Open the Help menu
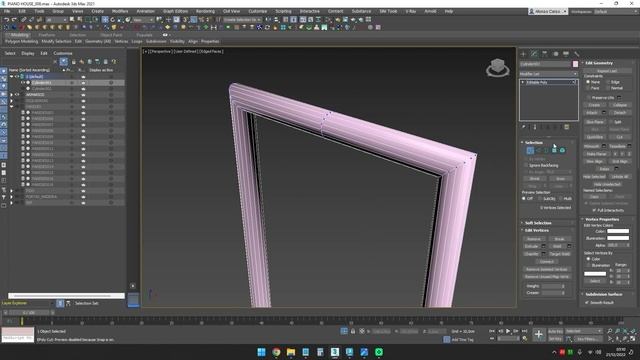640x360 pixels. (x=449, y=11)
